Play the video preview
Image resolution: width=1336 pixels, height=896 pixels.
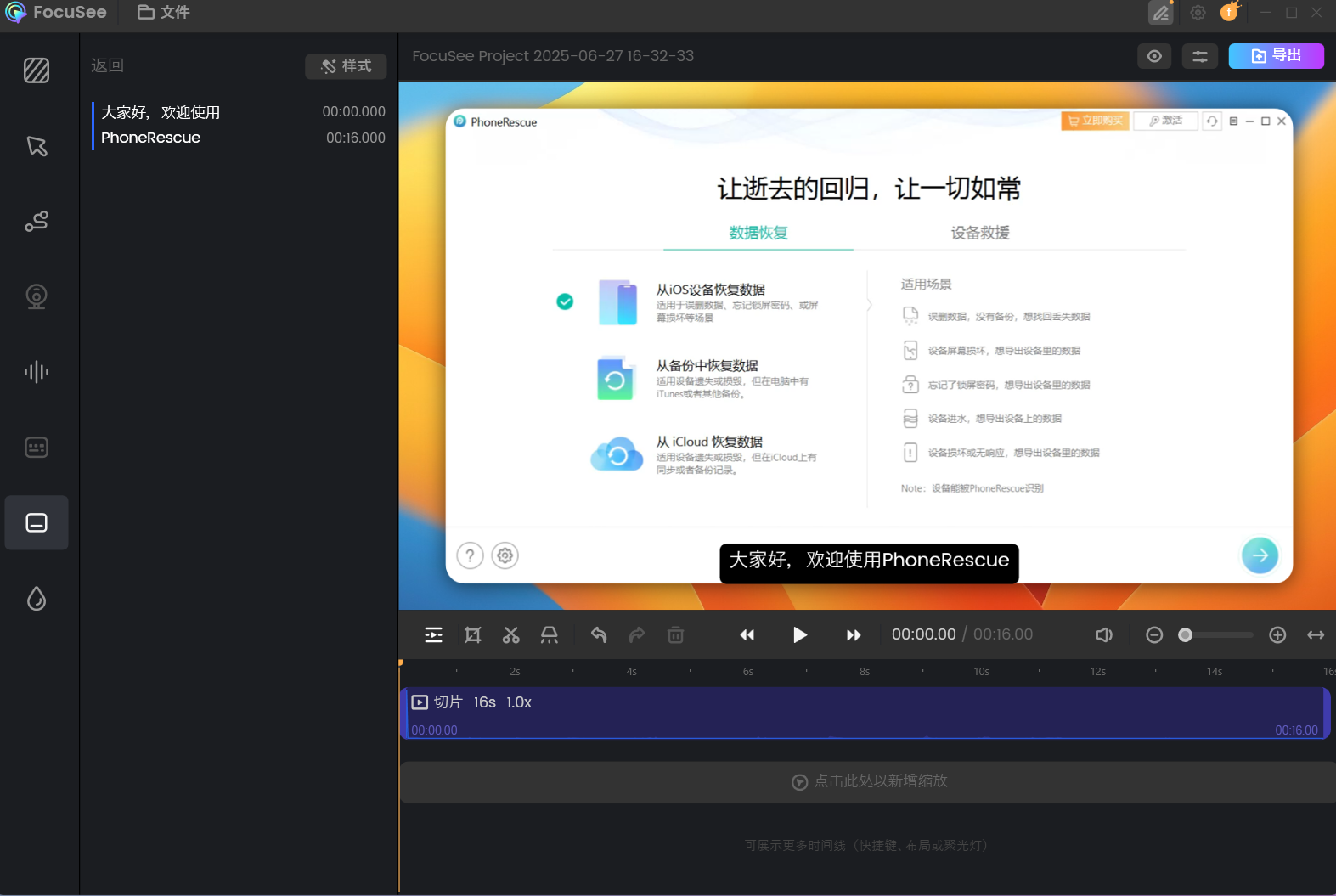[800, 634]
